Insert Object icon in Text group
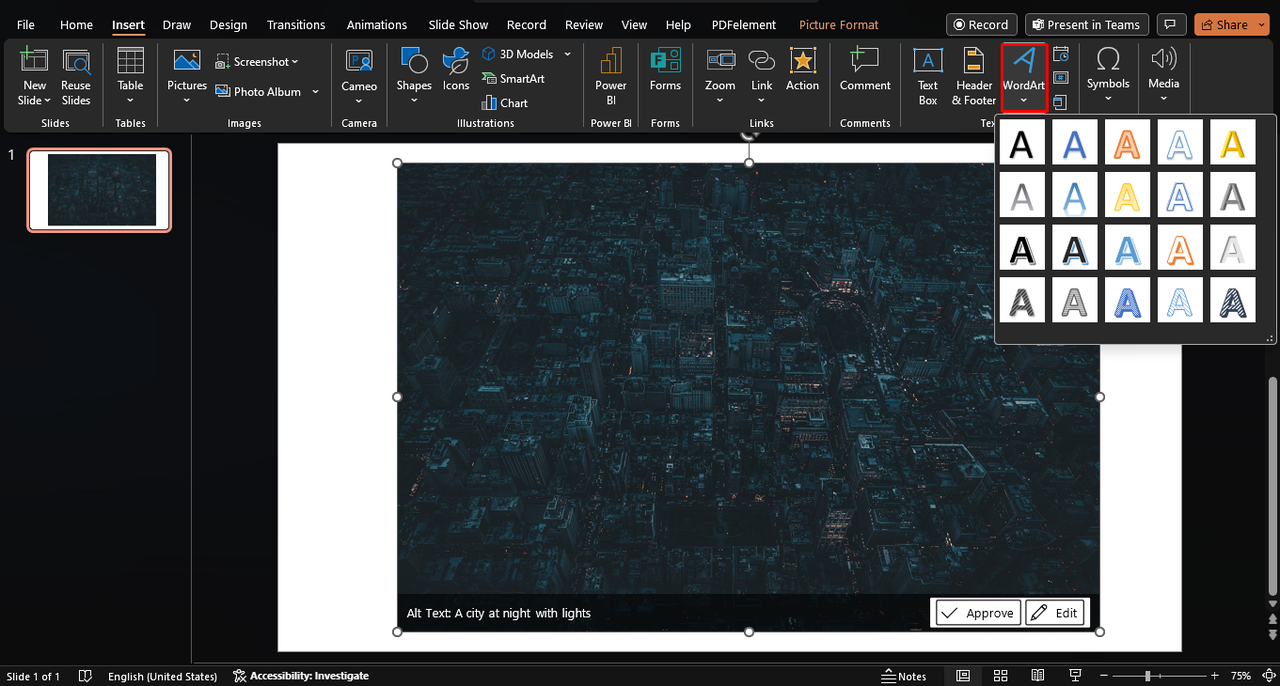 [1061, 102]
